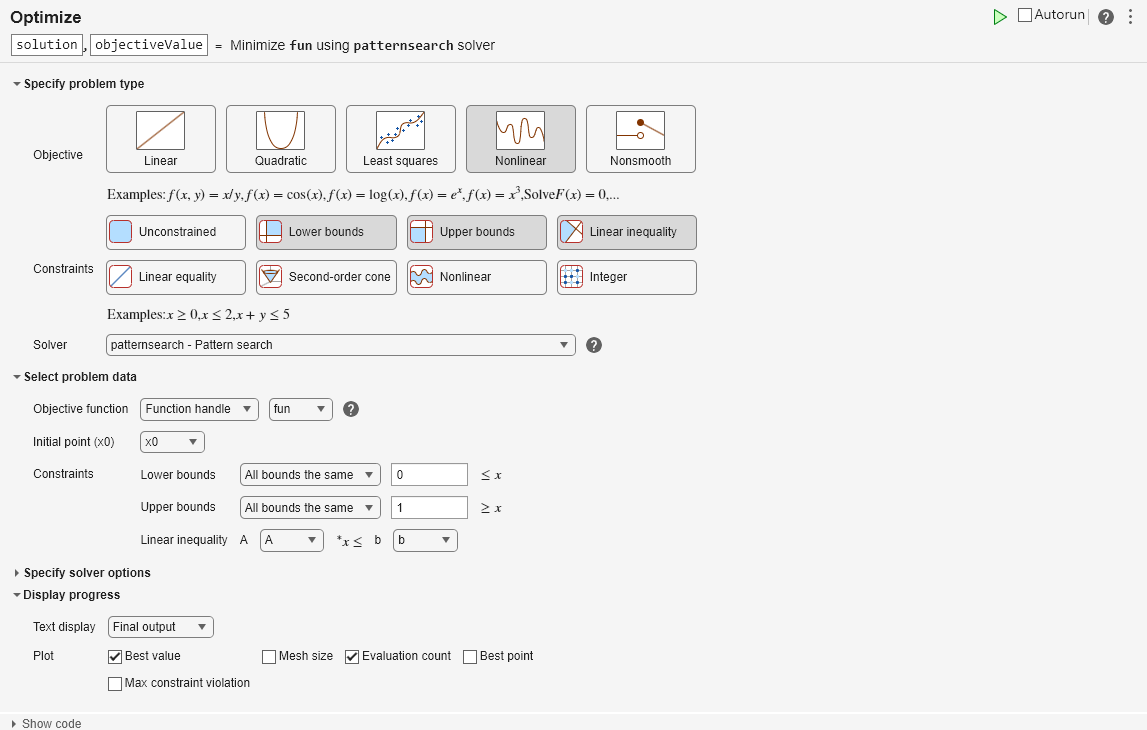1147x730 pixels.
Task: Select the Least squares objective type
Action: [400, 139]
